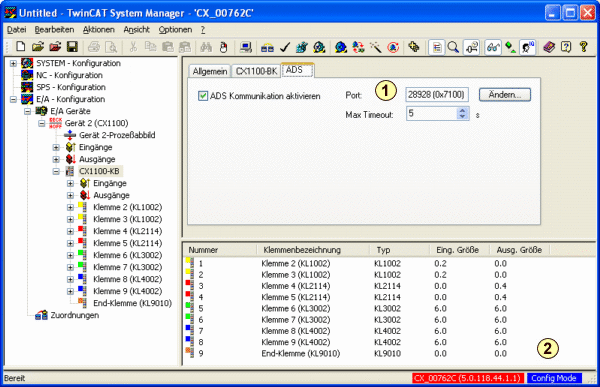Open the Bearbeiten menu

pyautogui.click(x=54, y=29)
